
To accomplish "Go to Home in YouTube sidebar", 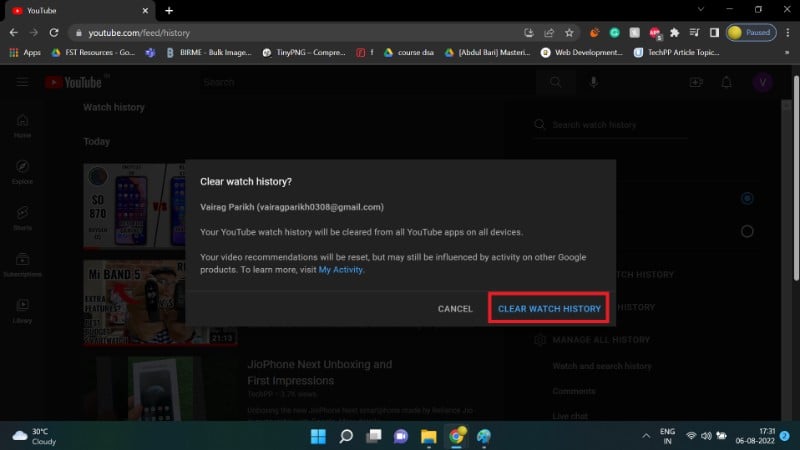I will (x=22, y=127).
